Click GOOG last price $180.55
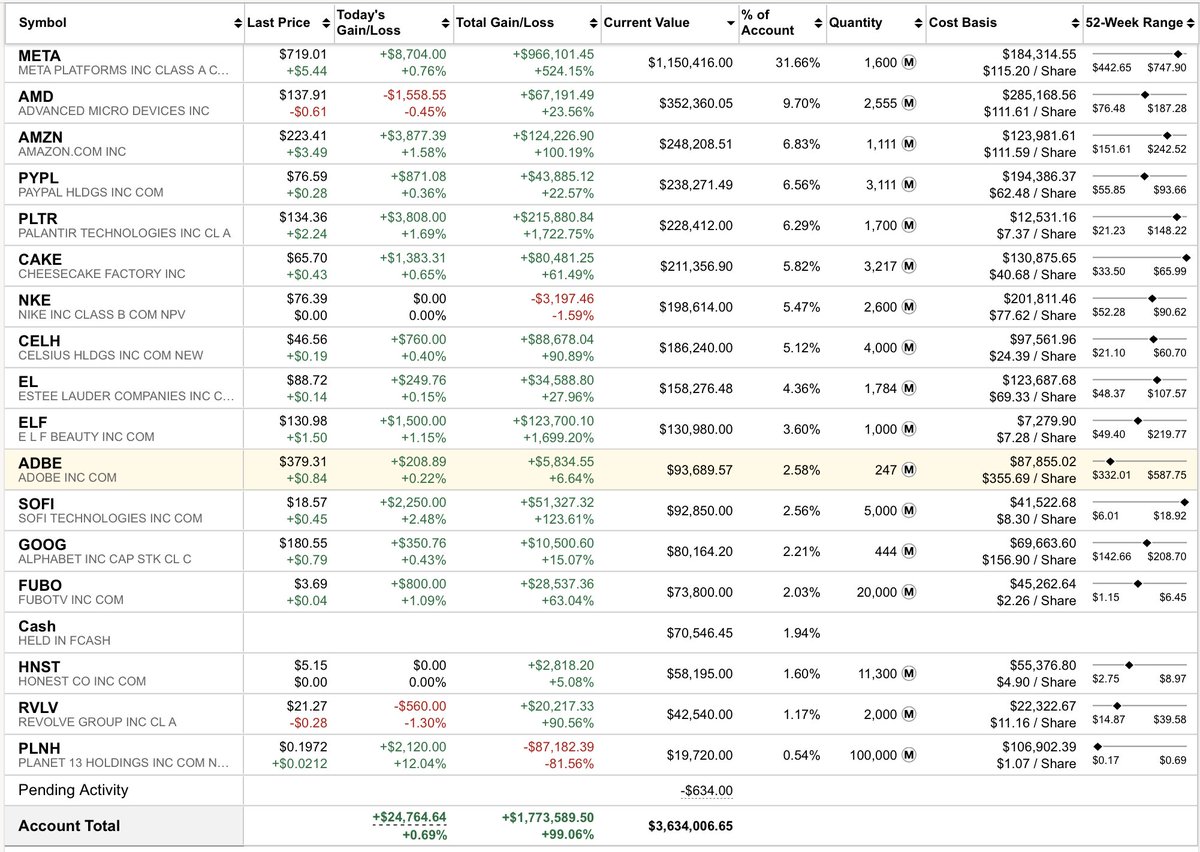Image resolution: width=1200 pixels, height=852 pixels. 303,544
